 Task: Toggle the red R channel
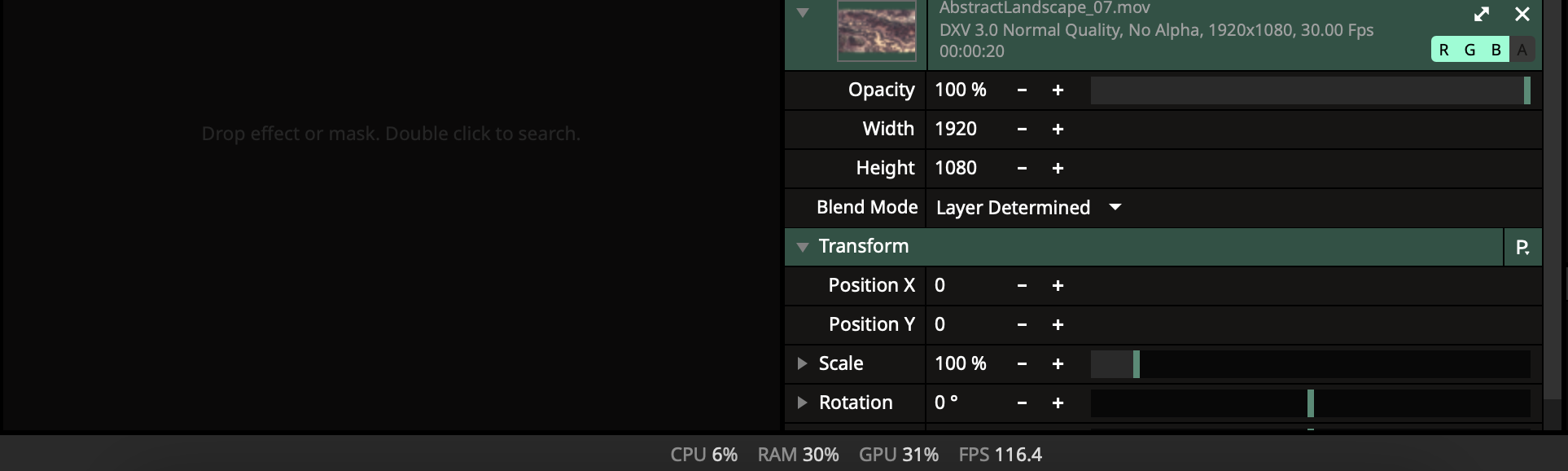[x=1444, y=50]
